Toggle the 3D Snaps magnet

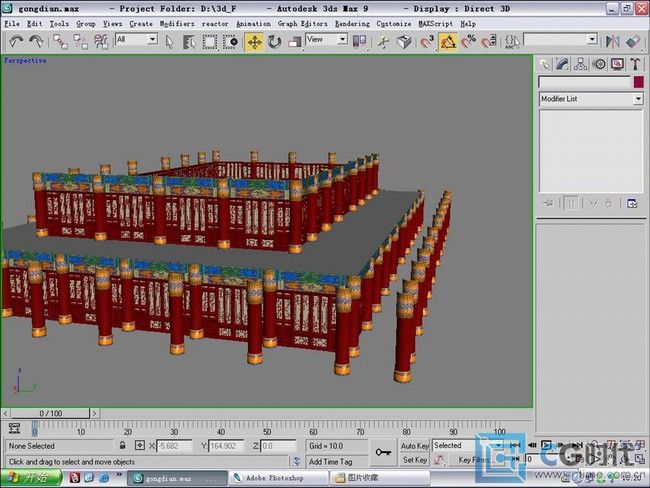tap(427, 42)
